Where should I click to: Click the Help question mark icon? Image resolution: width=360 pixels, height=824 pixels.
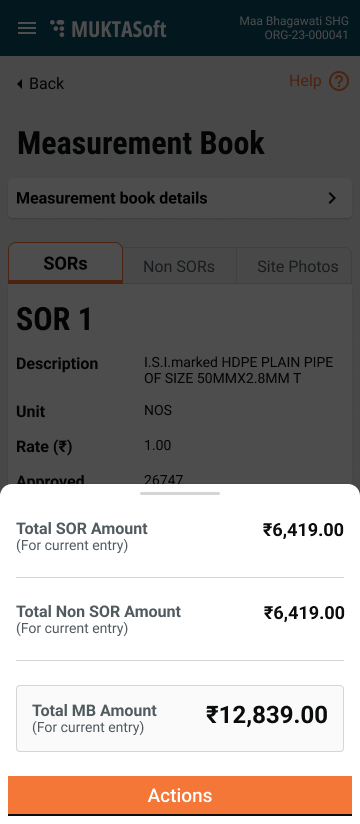pyautogui.click(x=339, y=81)
